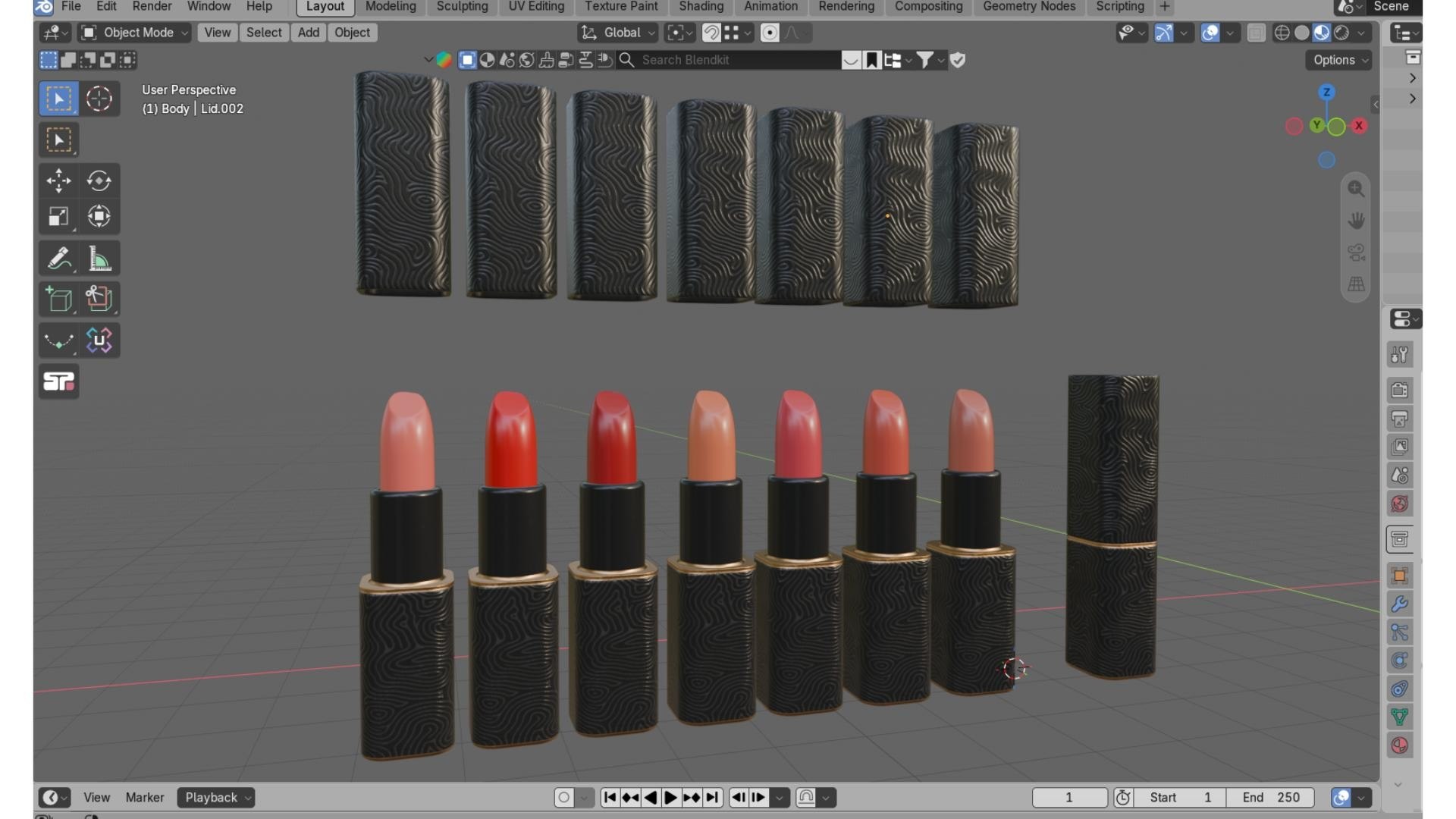Viewport: 1456px width, 819px height.
Task: Click the current frame number field
Action: point(1069,798)
